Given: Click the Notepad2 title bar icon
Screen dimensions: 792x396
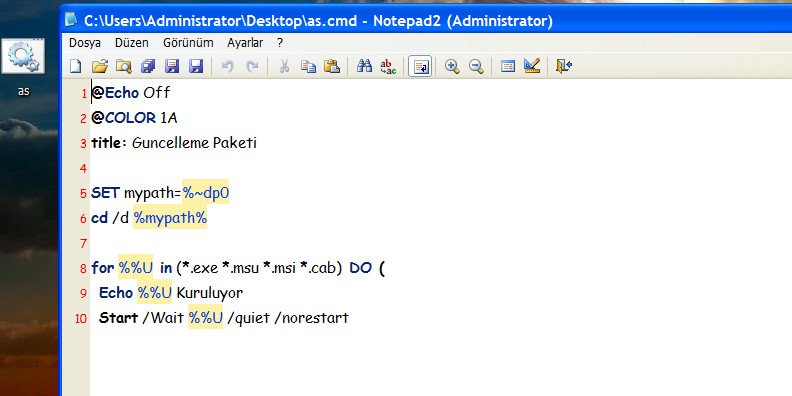Looking at the screenshot, I should 71,20.
